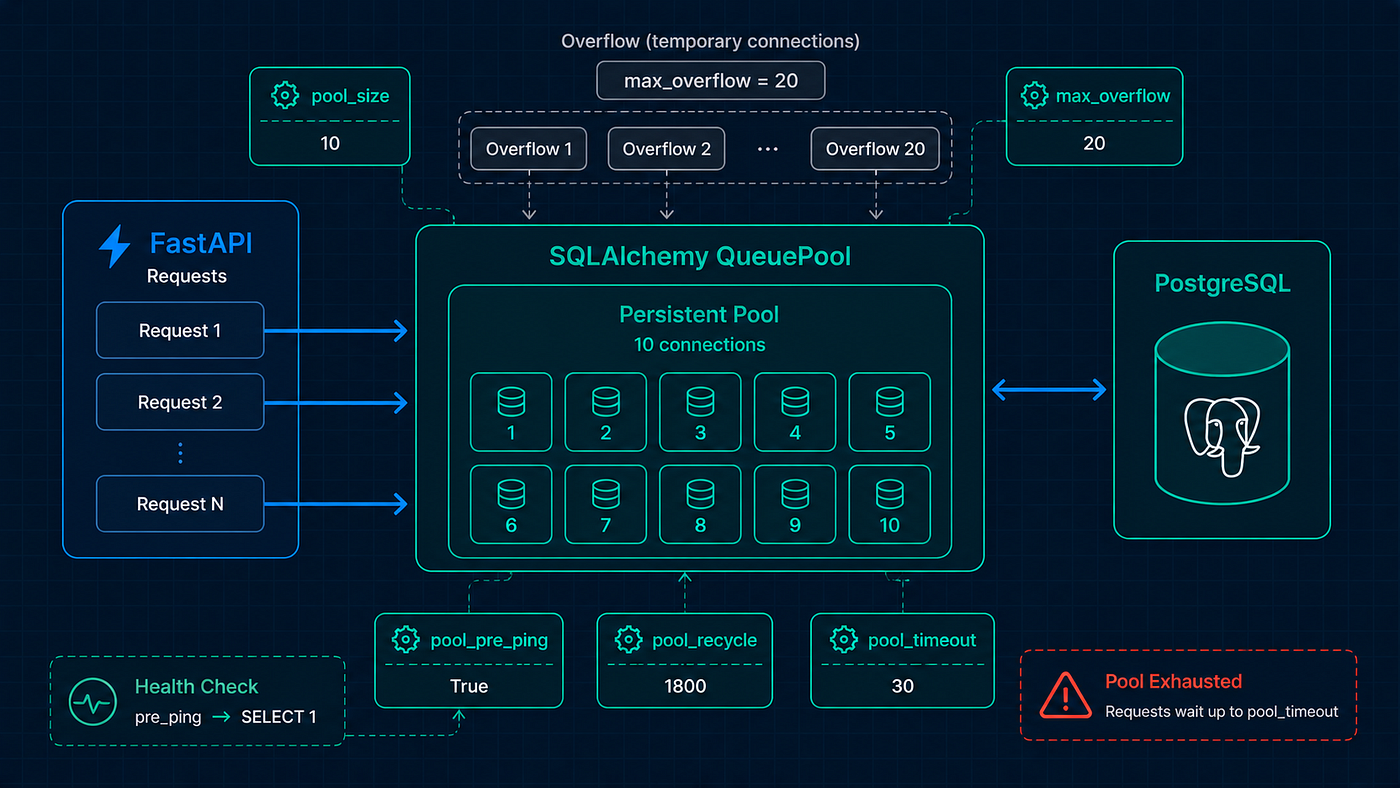This screenshot has height=788, width=1400.
Task: Click the pool_timeout parameter name
Action: (922, 641)
